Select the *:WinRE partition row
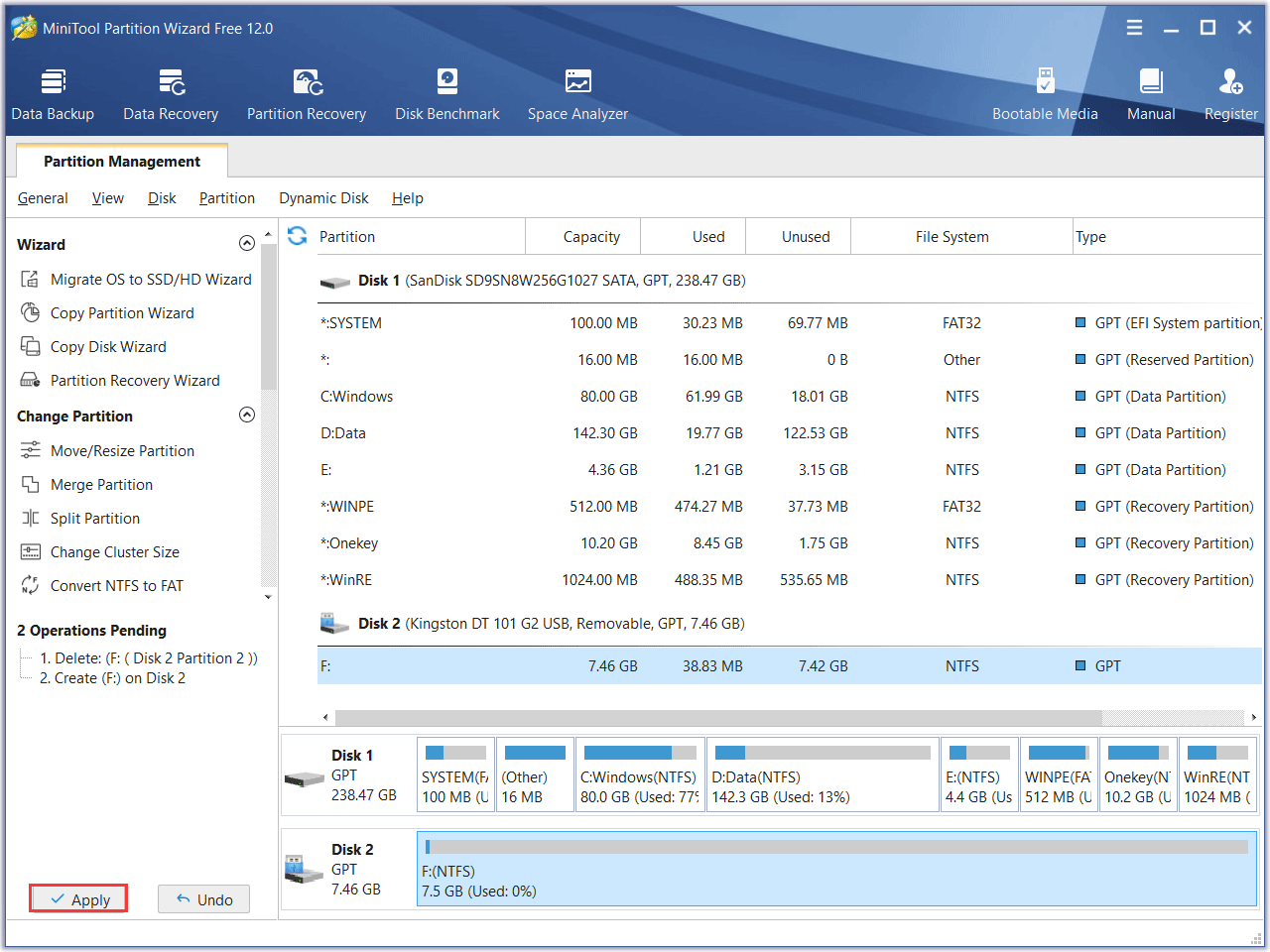This screenshot has width=1270, height=952. pyautogui.click(x=790, y=580)
